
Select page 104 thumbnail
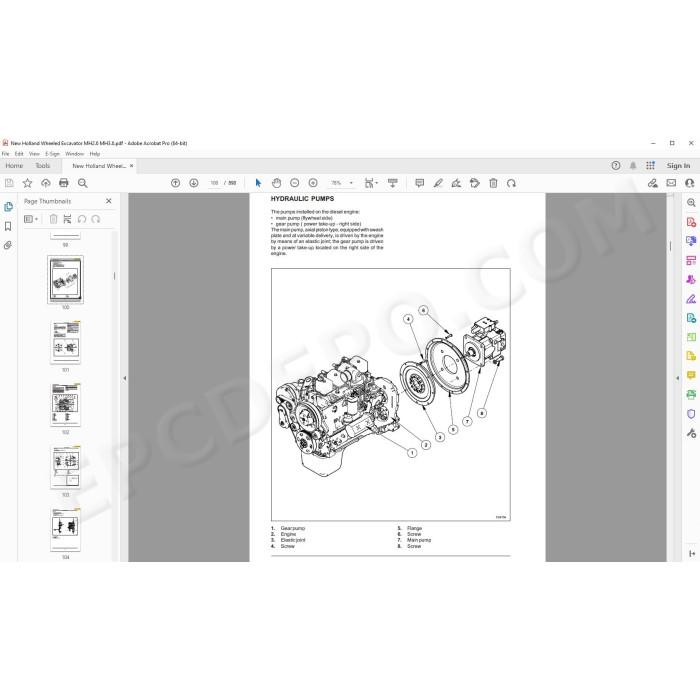[x=66, y=529]
